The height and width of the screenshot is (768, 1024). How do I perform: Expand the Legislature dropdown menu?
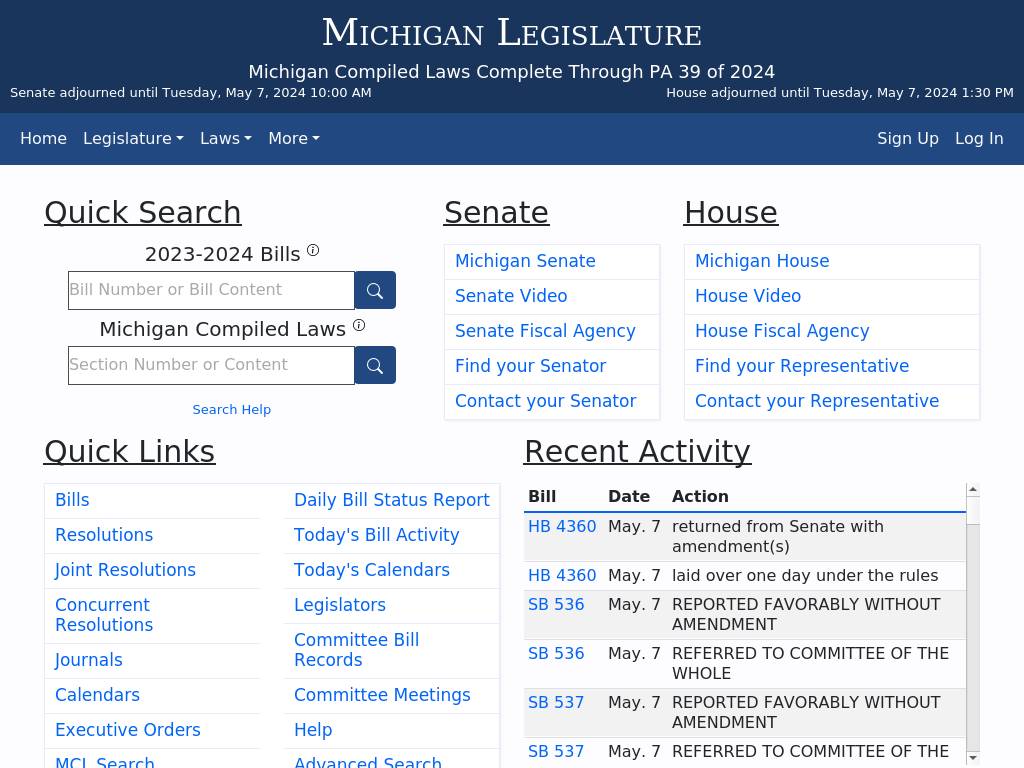point(133,139)
